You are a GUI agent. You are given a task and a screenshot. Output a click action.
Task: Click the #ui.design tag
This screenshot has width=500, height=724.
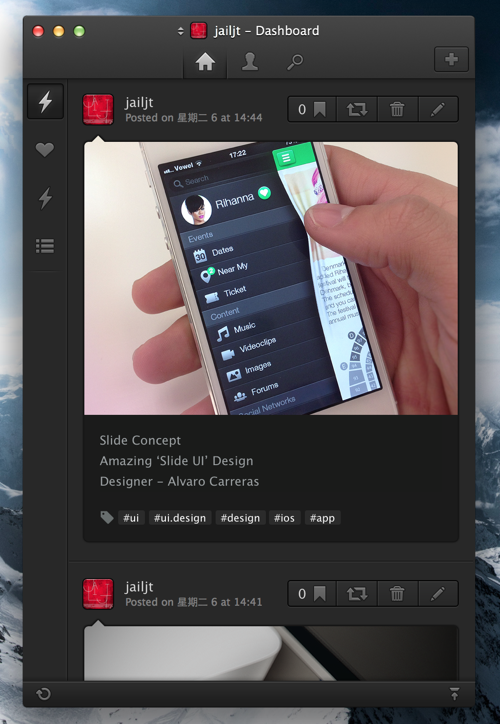[180, 518]
